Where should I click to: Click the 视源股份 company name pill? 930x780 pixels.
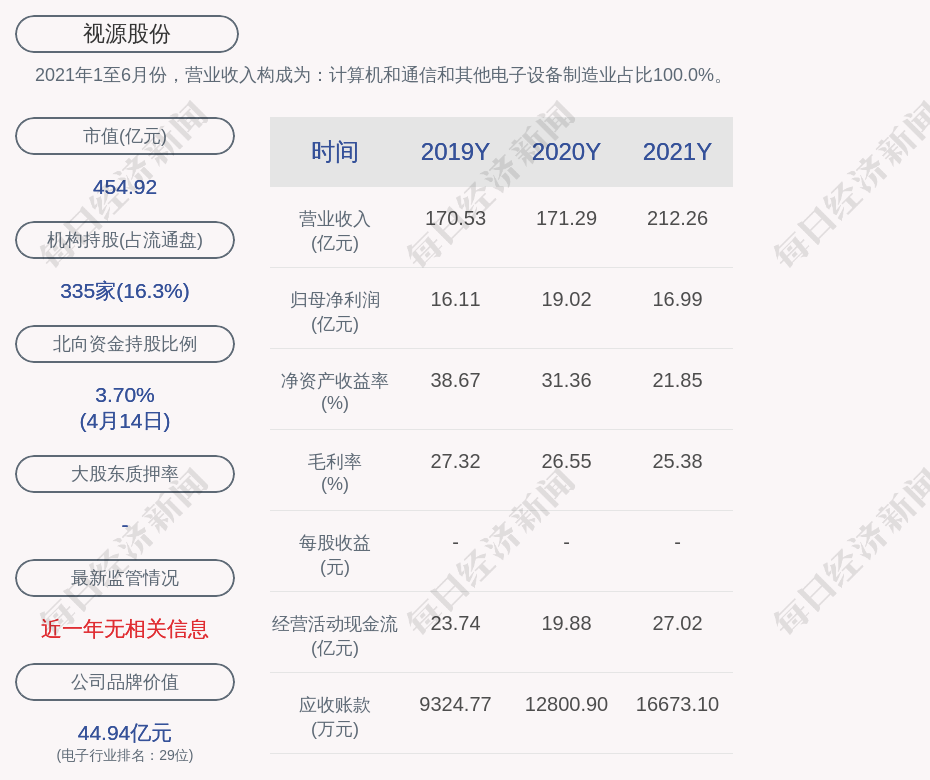click(x=127, y=34)
